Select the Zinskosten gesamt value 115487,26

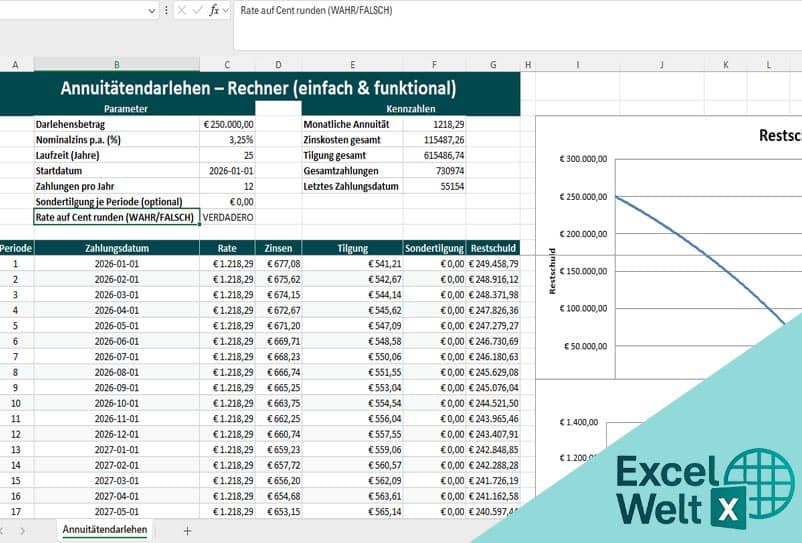434,140
